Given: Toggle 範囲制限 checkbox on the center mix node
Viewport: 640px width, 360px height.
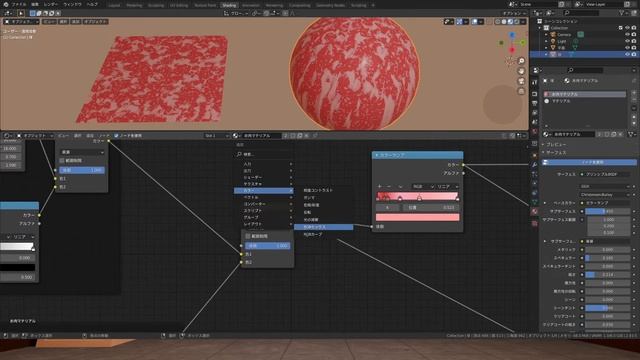Looking at the screenshot, I should point(248,236).
